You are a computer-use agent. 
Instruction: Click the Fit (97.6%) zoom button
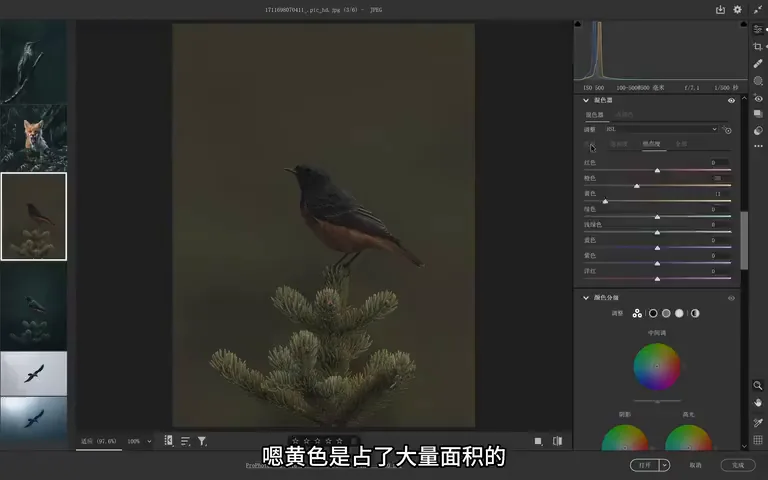[x=99, y=441]
